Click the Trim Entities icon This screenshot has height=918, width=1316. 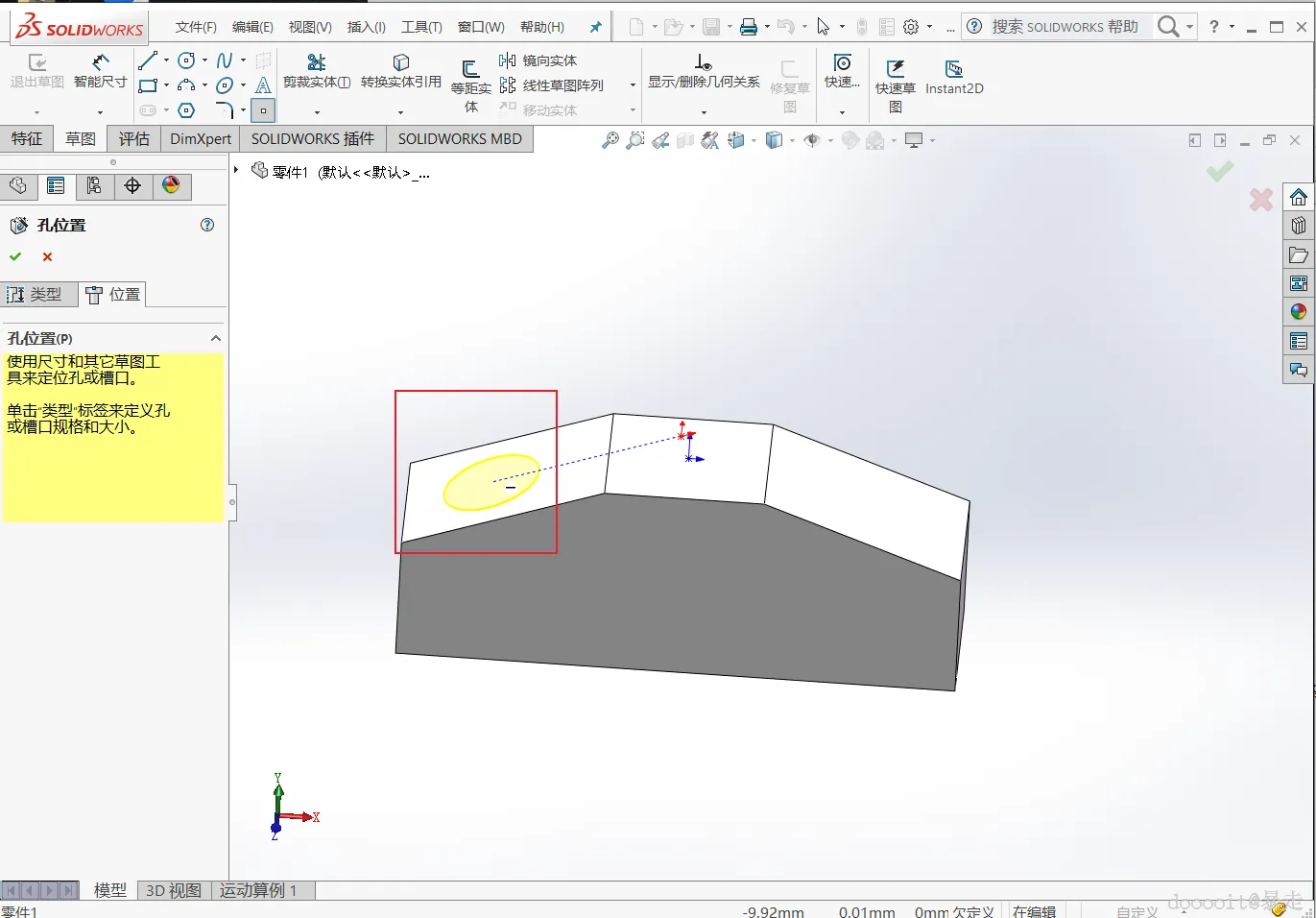316,70
